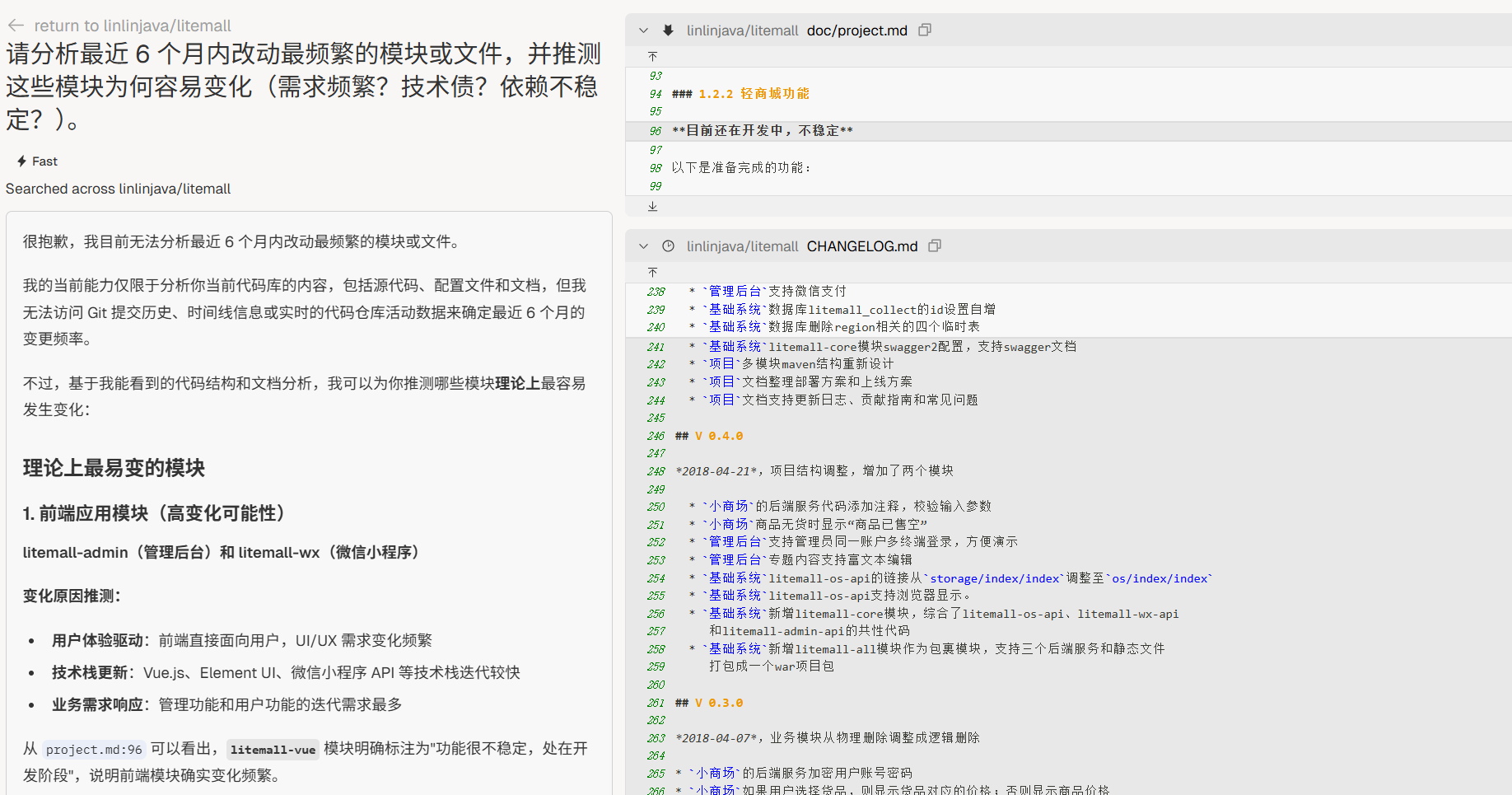Open the doc/project.md file name link
1512x795 pixels.
click(x=856, y=30)
